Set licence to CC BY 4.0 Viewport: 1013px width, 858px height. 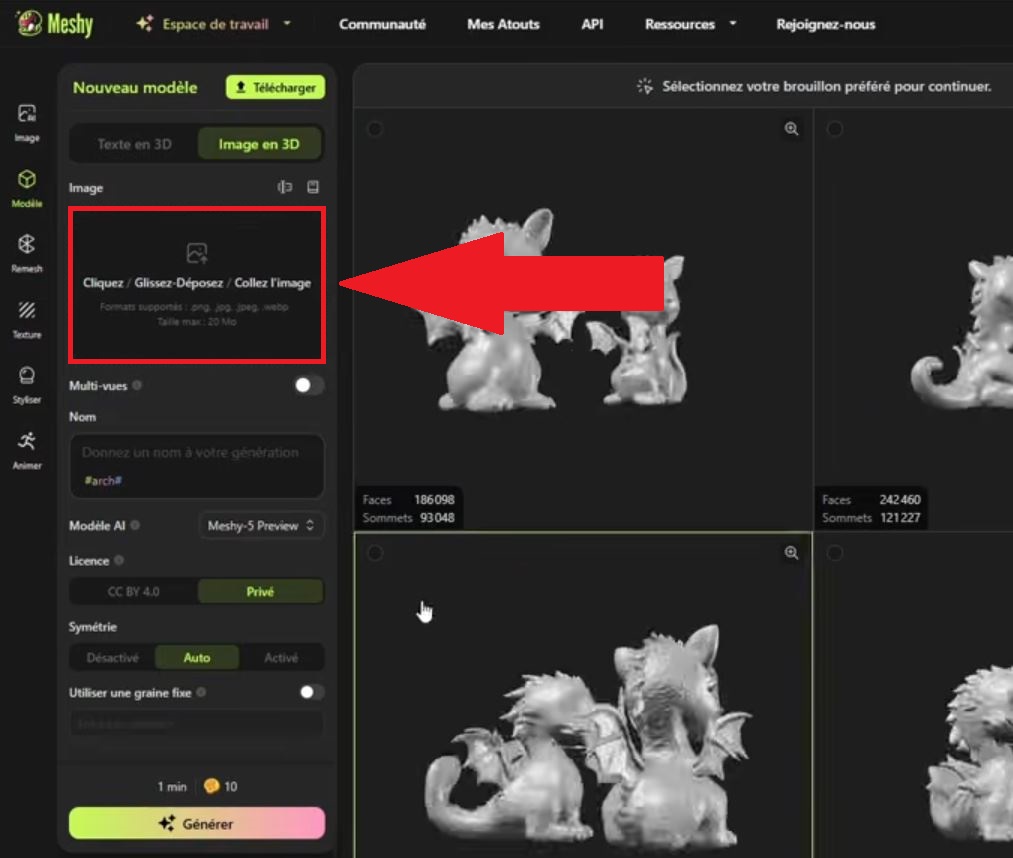(134, 591)
